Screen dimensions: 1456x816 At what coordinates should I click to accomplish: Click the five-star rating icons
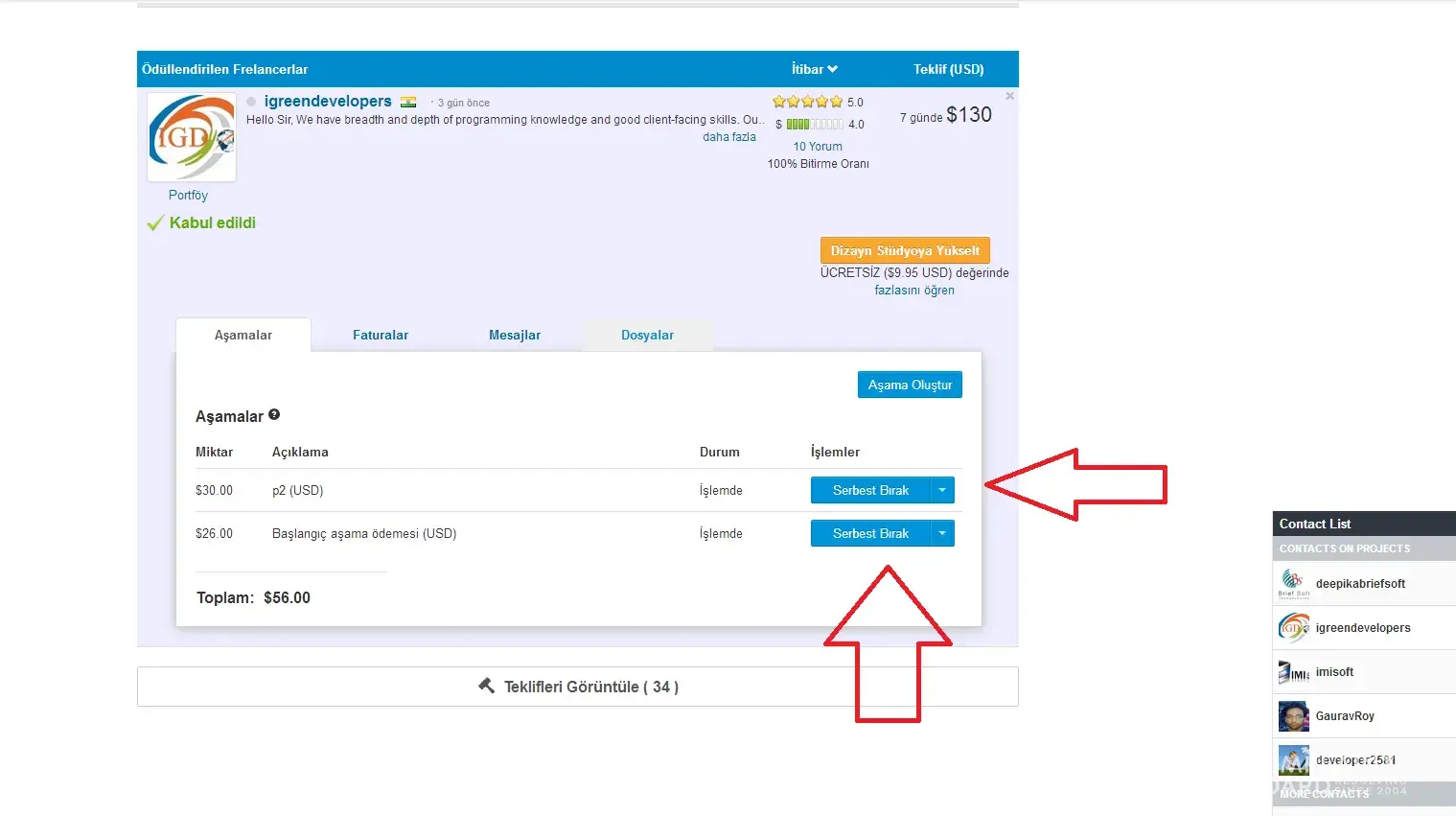807,102
